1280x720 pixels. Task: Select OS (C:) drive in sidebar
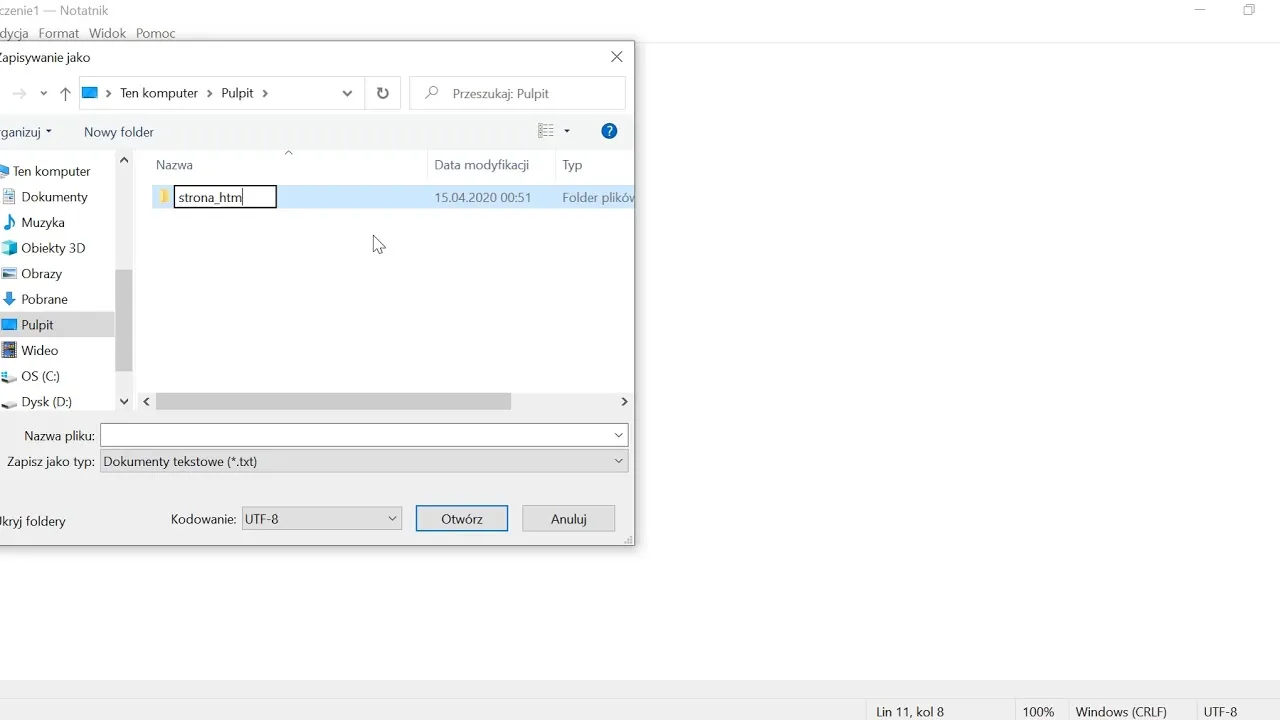(40, 376)
